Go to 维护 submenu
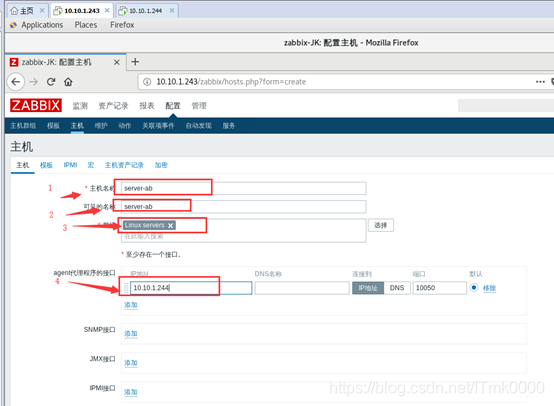The image size is (554, 406). [101, 126]
